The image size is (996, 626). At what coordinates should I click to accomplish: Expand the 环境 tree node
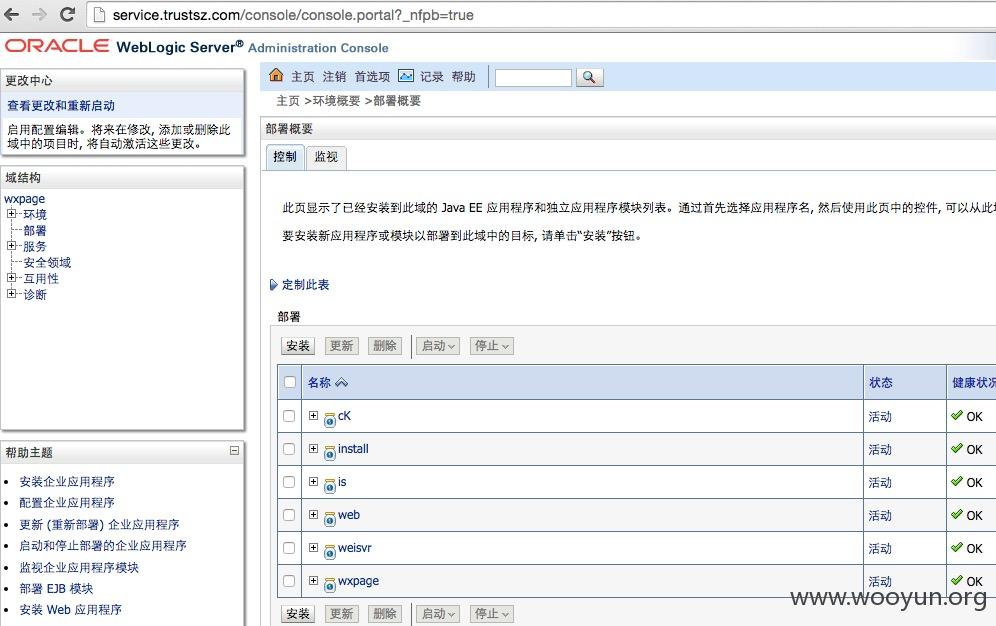click(x=11, y=214)
